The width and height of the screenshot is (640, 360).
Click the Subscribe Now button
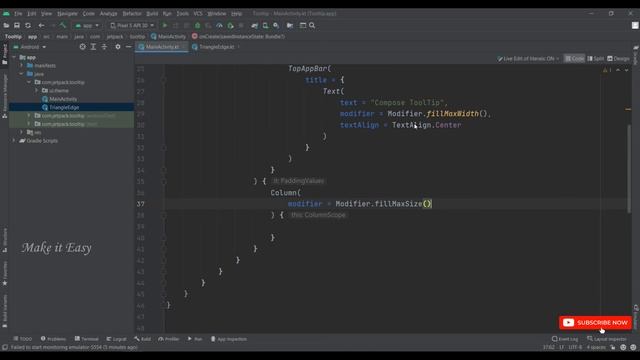pyautogui.click(x=596, y=322)
